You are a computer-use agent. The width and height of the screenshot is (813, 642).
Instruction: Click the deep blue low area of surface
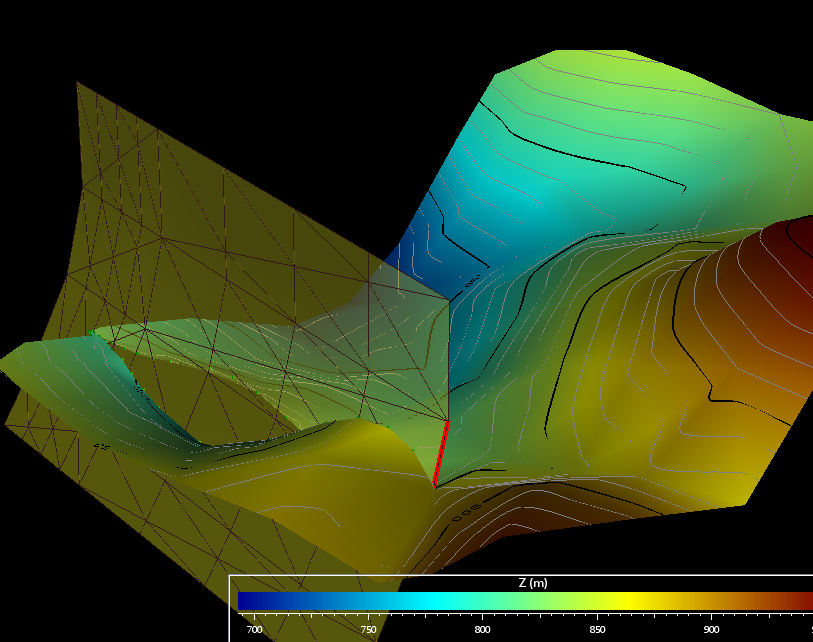(x=420, y=245)
